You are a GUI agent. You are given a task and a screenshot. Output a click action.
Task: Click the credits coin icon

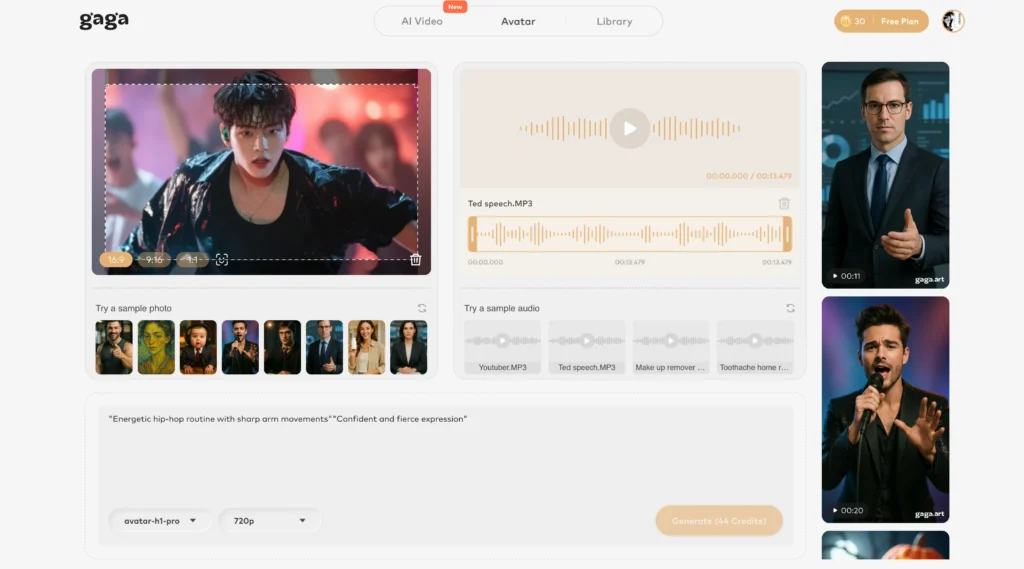(x=846, y=21)
